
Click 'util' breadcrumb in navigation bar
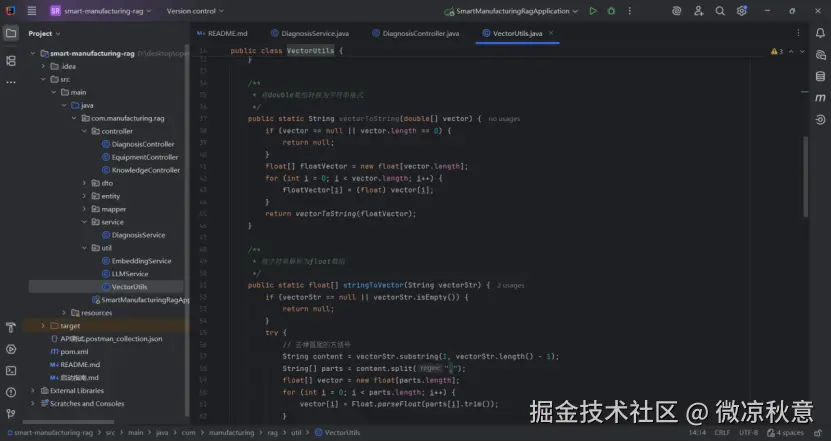[296, 433]
